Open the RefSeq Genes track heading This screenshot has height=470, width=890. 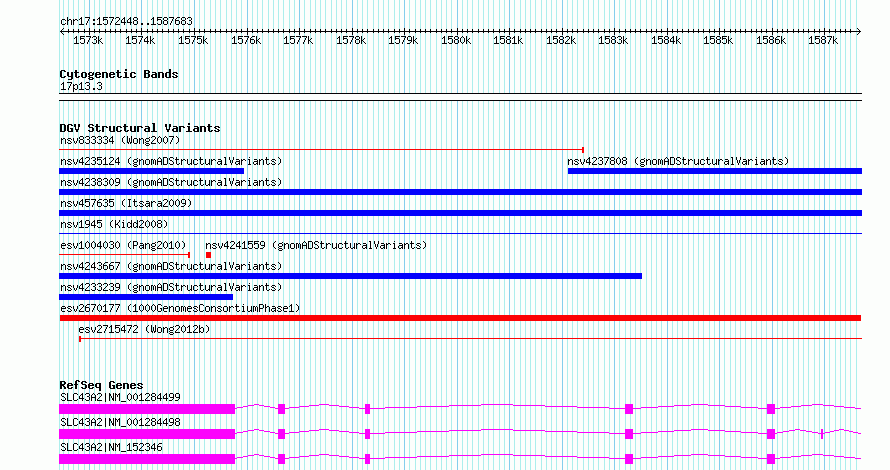click(x=101, y=385)
